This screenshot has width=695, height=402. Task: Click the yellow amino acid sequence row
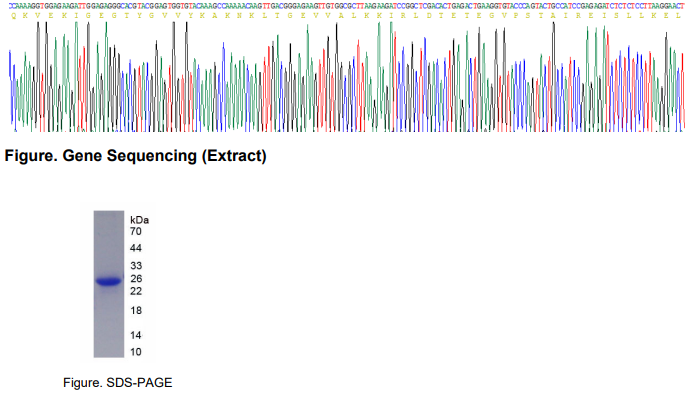(347, 16)
